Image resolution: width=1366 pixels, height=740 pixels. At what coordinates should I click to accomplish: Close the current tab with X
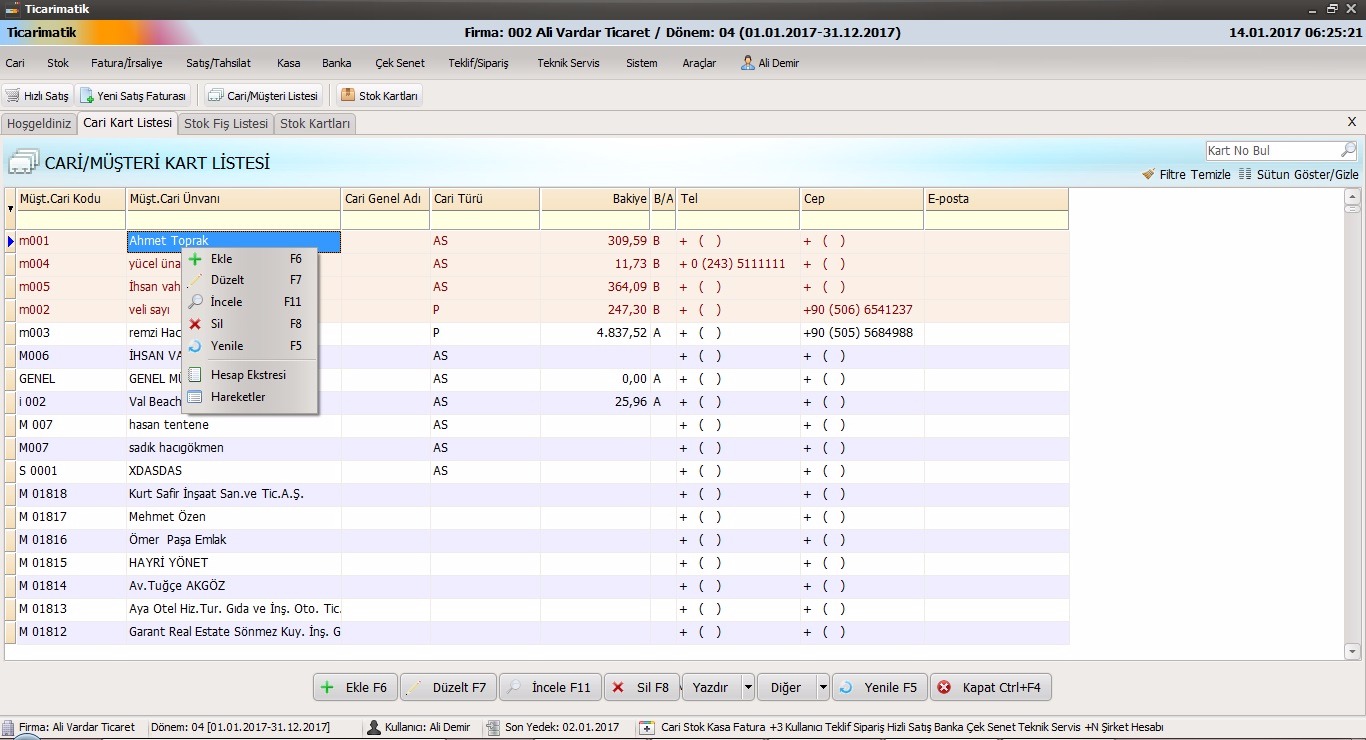click(1352, 122)
